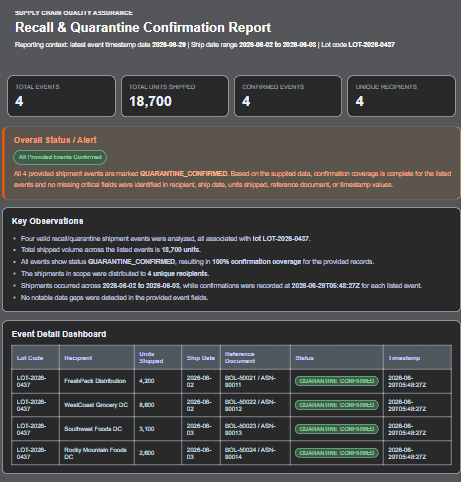This screenshot has height=482, width=461.
Task: Click the Event Detail Dashboard heading
Action: (59, 334)
